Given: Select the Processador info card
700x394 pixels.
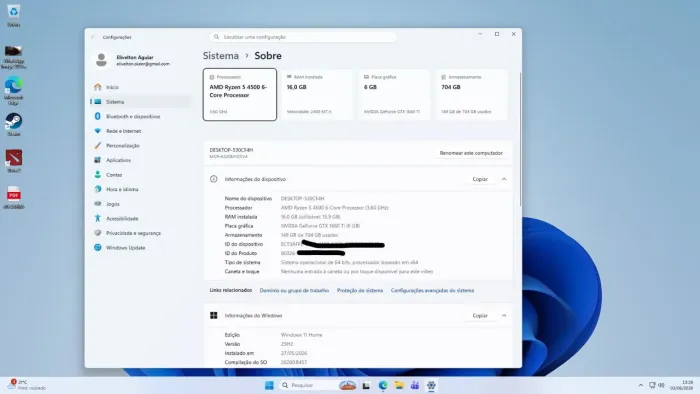Looking at the screenshot, I should pos(240,94).
